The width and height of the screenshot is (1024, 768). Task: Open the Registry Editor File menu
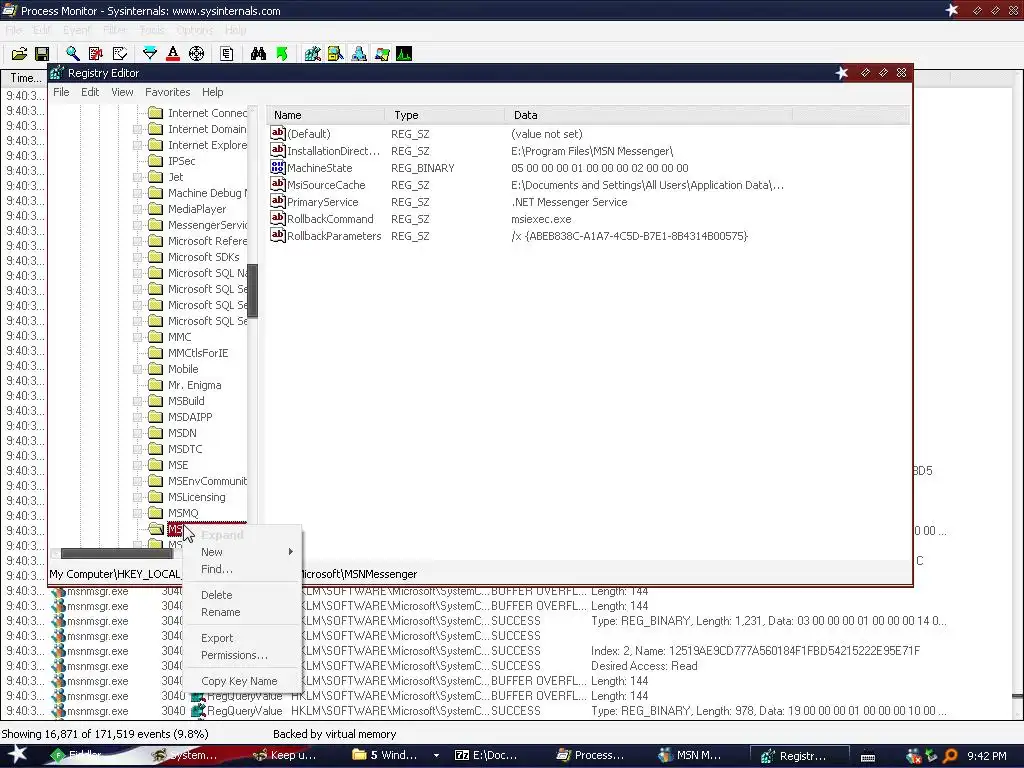pyautogui.click(x=61, y=92)
